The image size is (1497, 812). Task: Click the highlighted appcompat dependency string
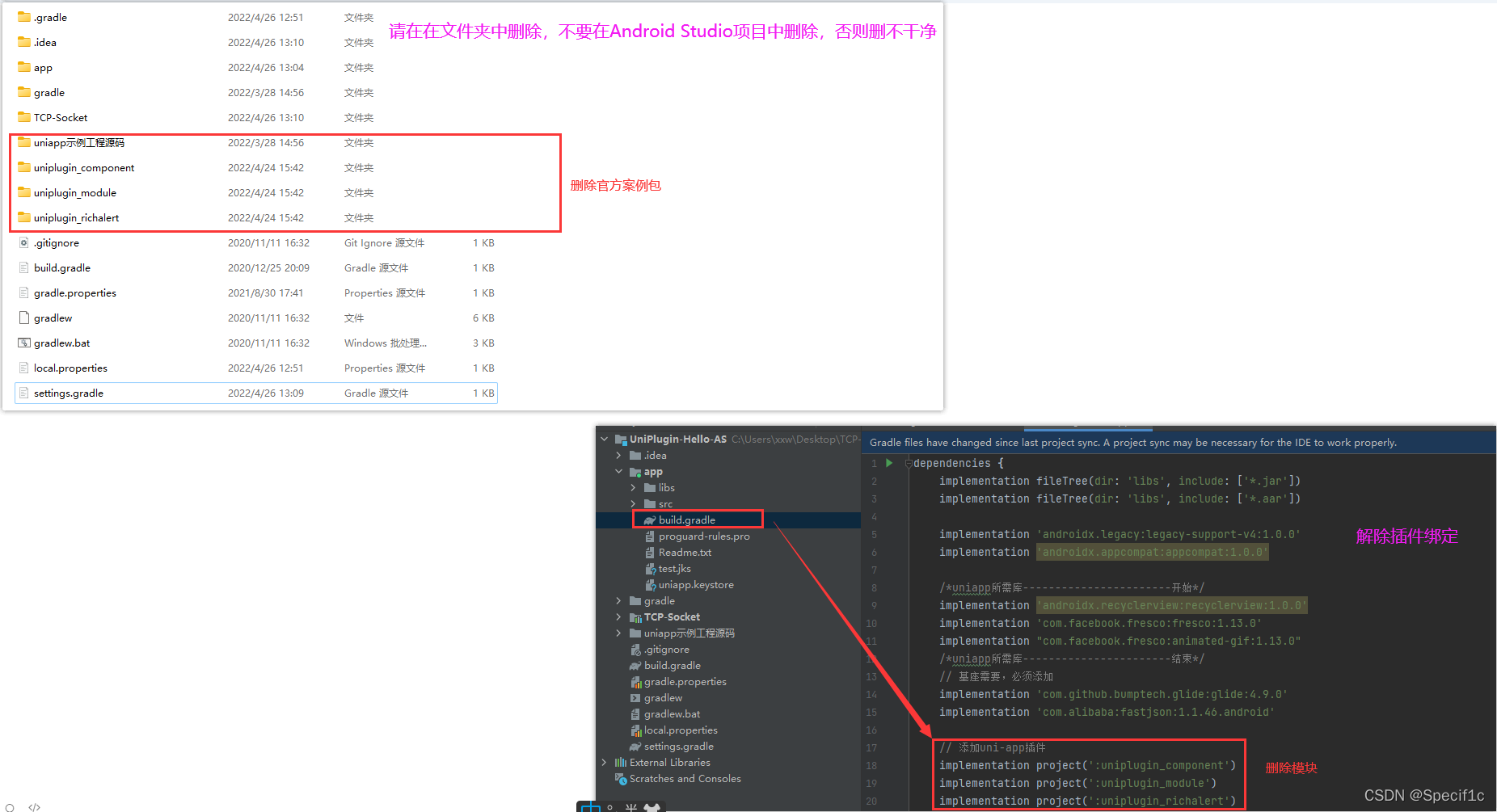click(x=1153, y=552)
